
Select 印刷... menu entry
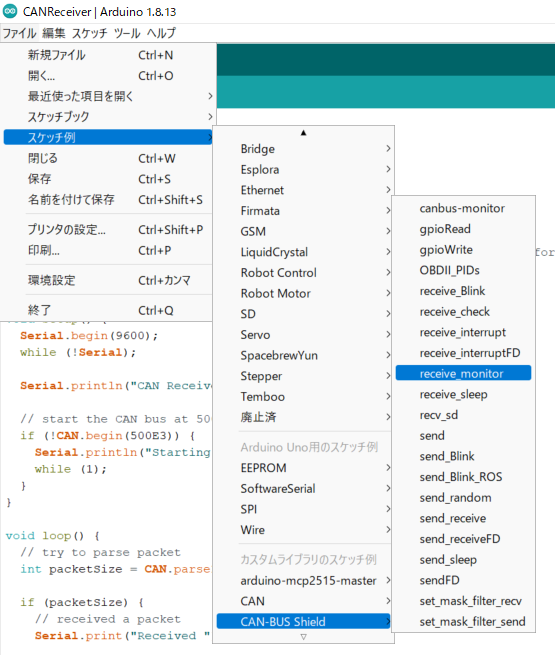tap(108, 250)
